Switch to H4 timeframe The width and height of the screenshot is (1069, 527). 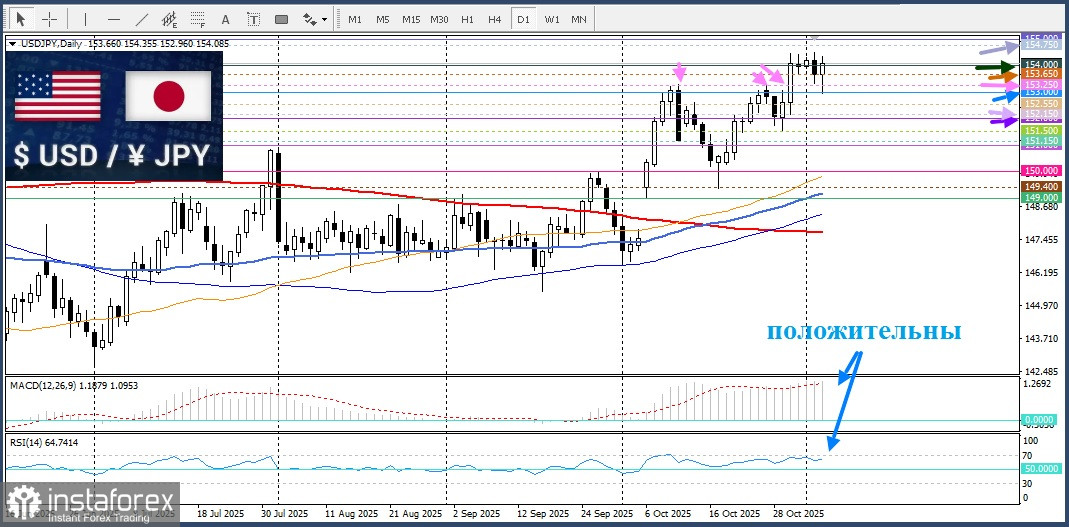pos(494,19)
